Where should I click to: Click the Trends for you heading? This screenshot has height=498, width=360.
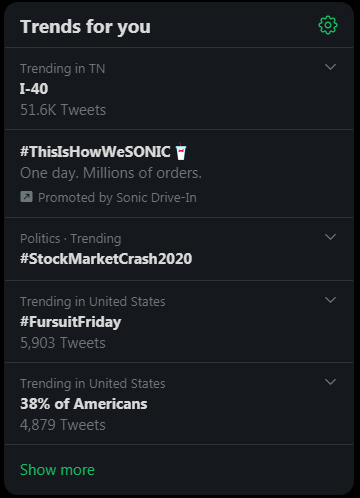85,27
